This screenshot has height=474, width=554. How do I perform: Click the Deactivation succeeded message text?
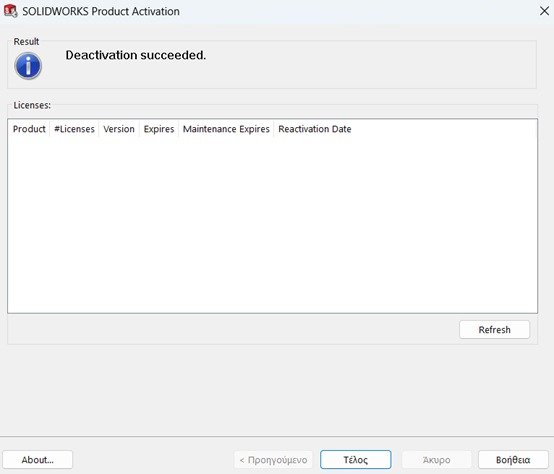point(136,55)
